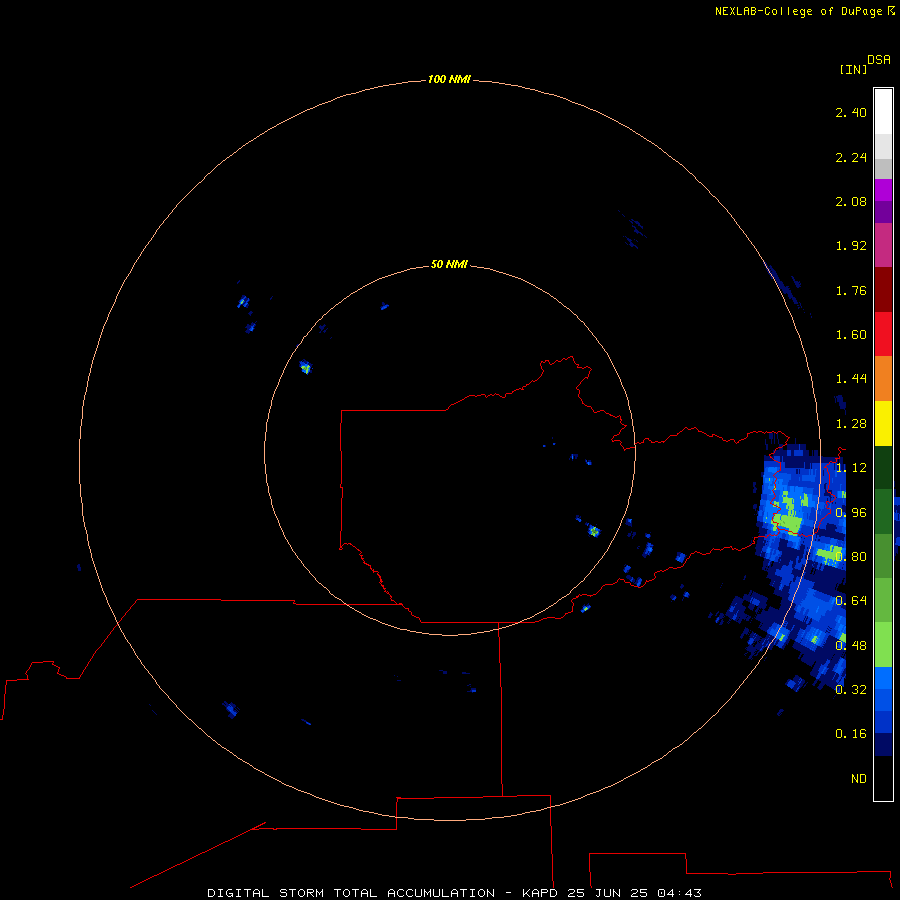Image resolution: width=900 pixels, height=900 pixels.
Task: Pick the dark red legend swatch near 1.76
Action: pos(883,290)
